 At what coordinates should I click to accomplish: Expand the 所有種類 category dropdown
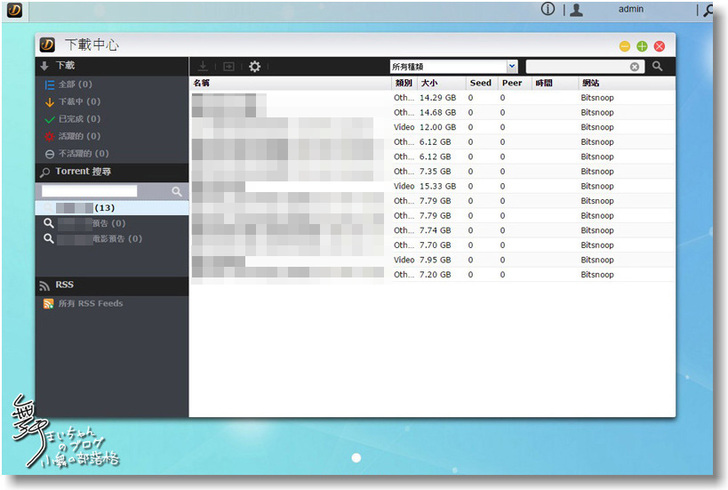512,66
